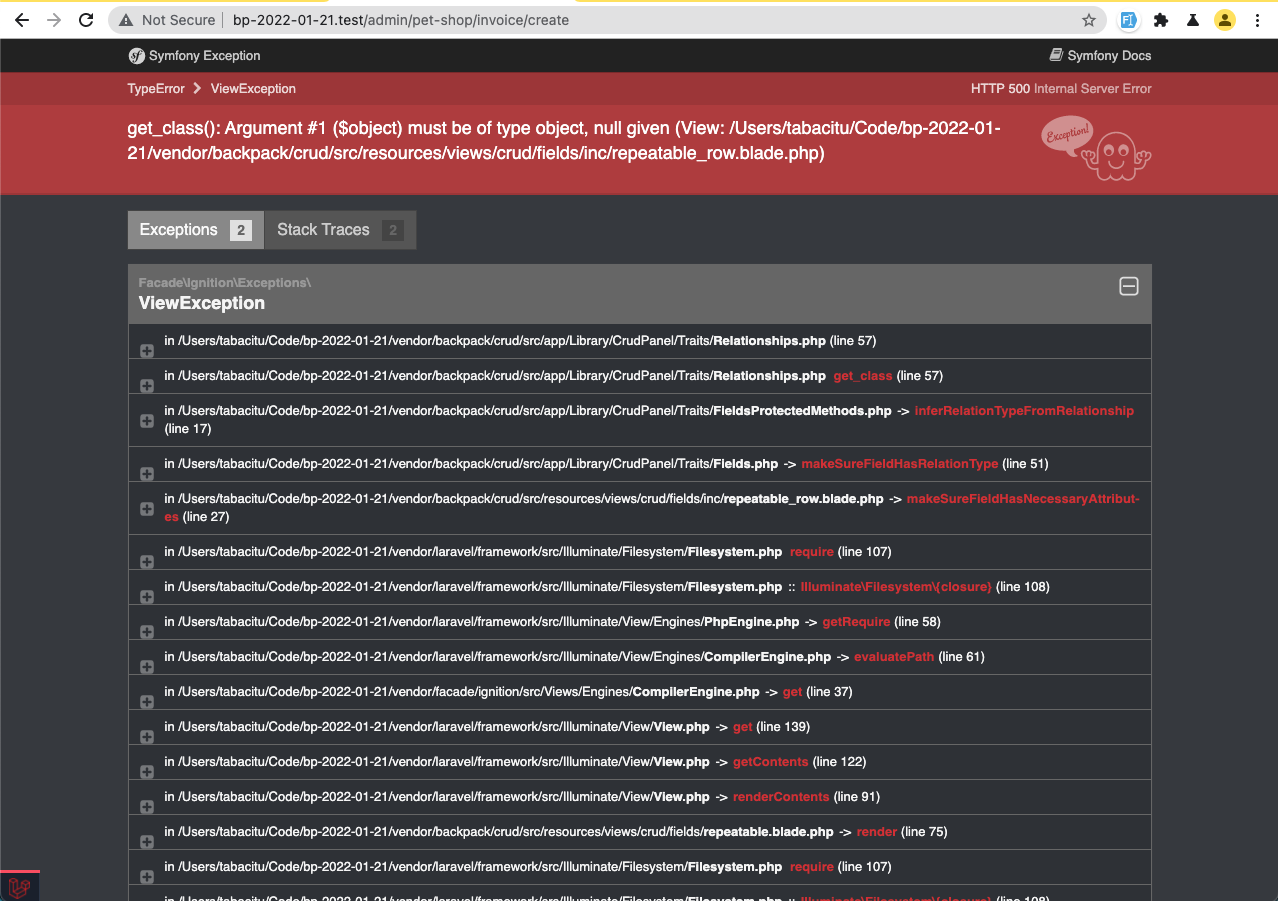This screenshot has height=901, width=1278.
Task: Select the Exceptions tab
Action: pyautogui.click(x=178, y=229)
